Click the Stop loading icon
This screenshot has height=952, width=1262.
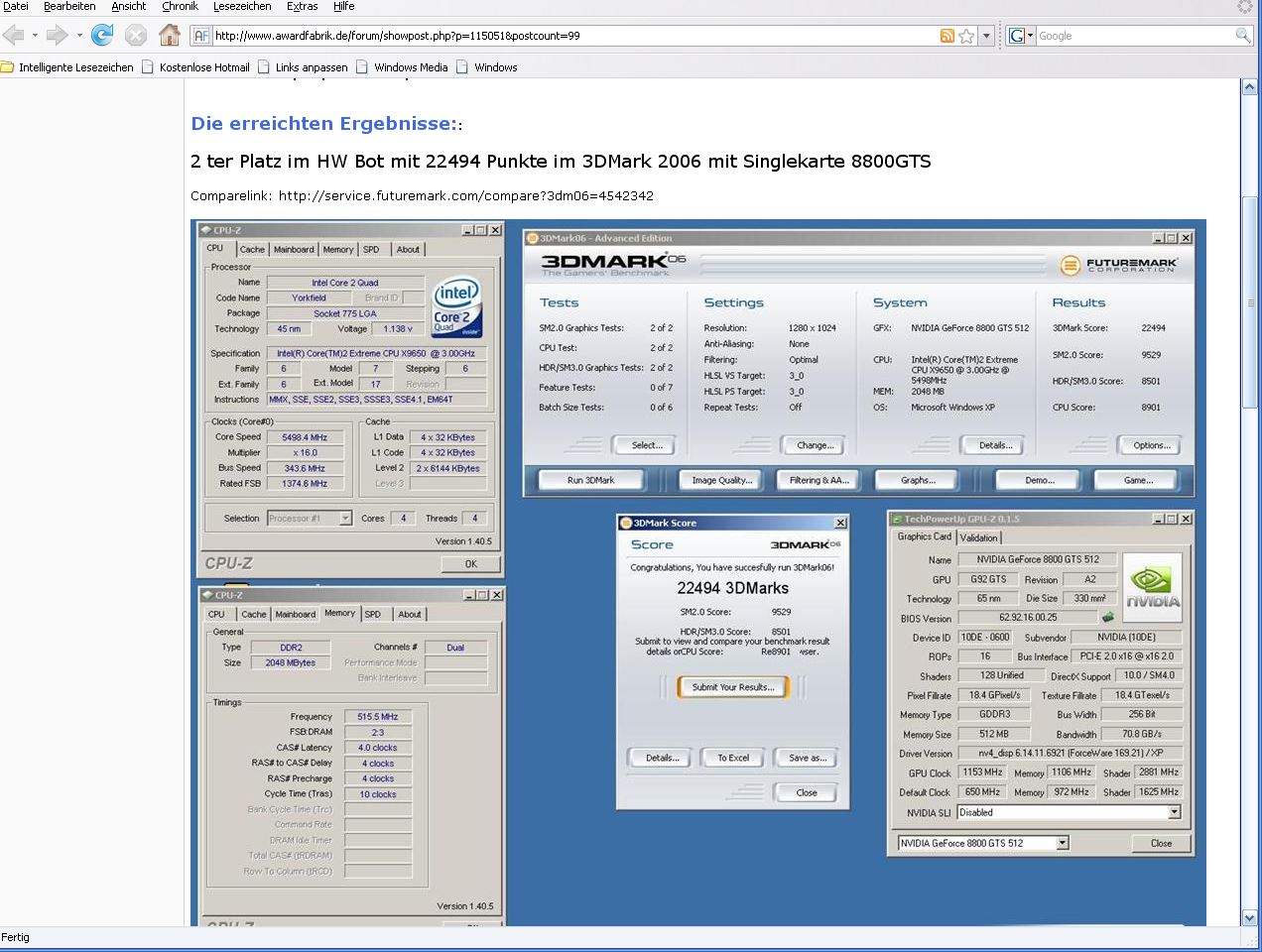(136, 36)
